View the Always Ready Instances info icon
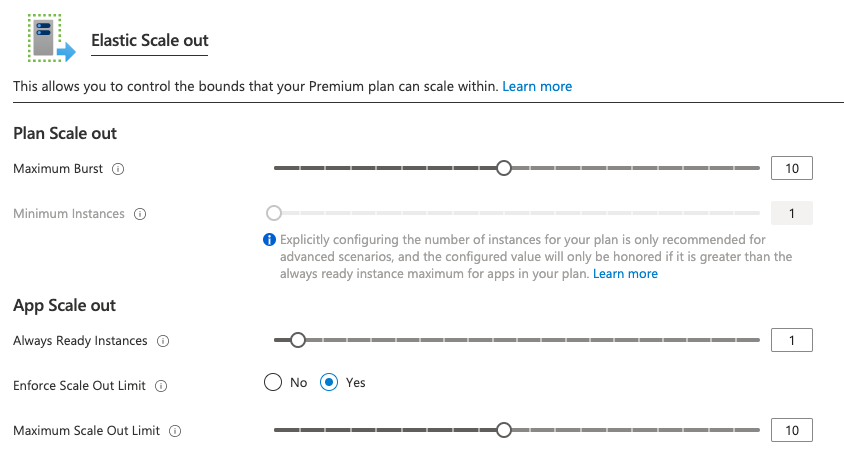 163,341
